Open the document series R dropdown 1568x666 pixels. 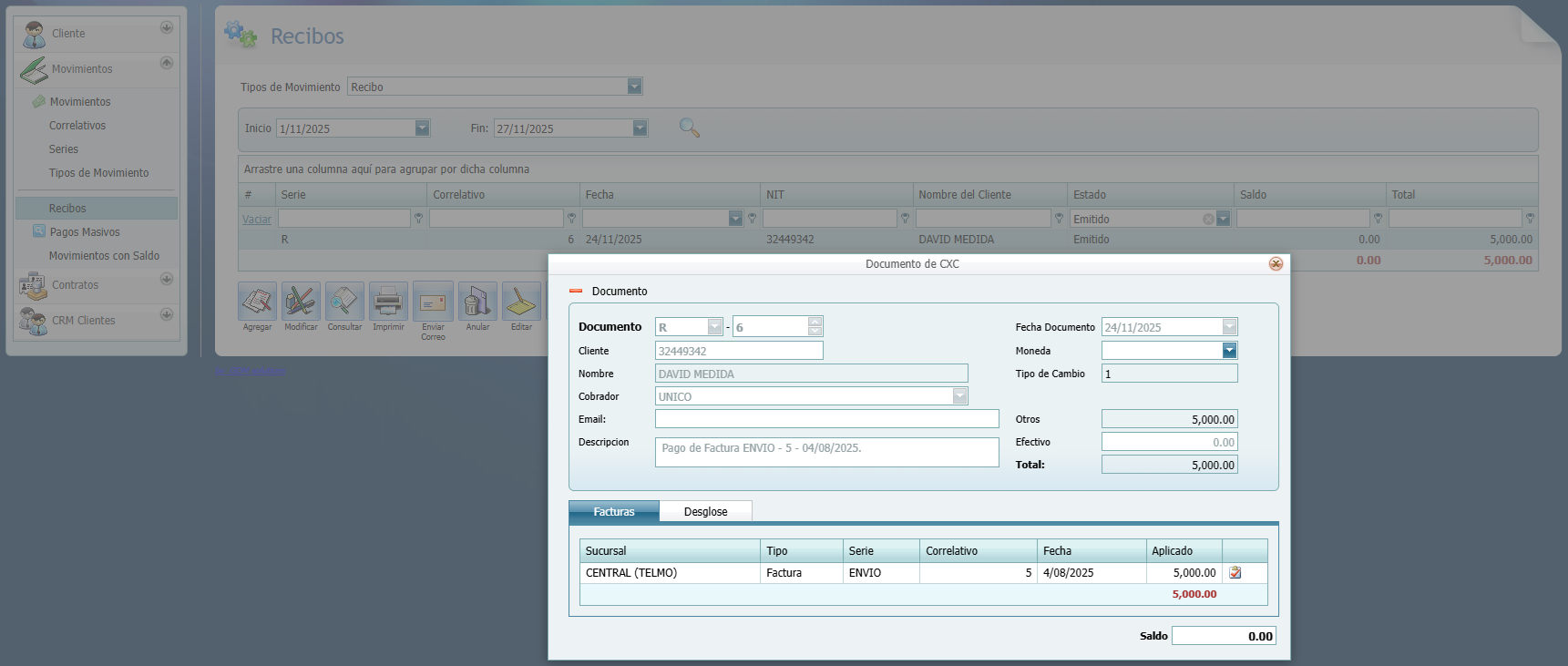pyautogui.click(x=715, y=327)
